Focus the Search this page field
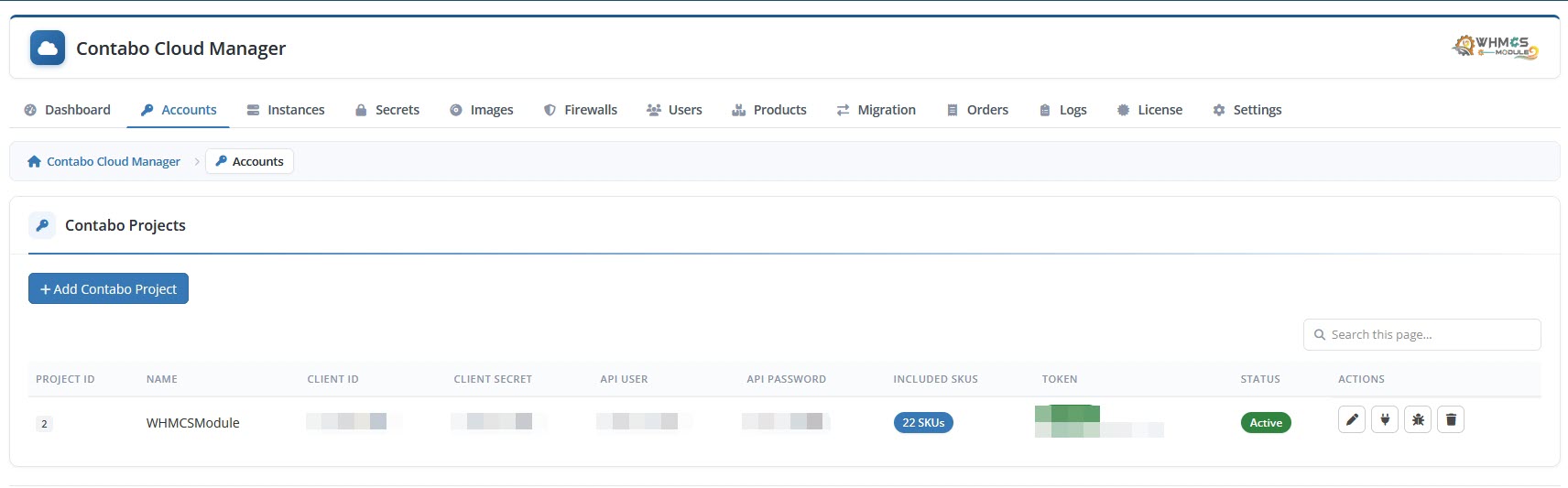Image resolution: width=1568 pixels, height=488 pixels. [1421, 334]
